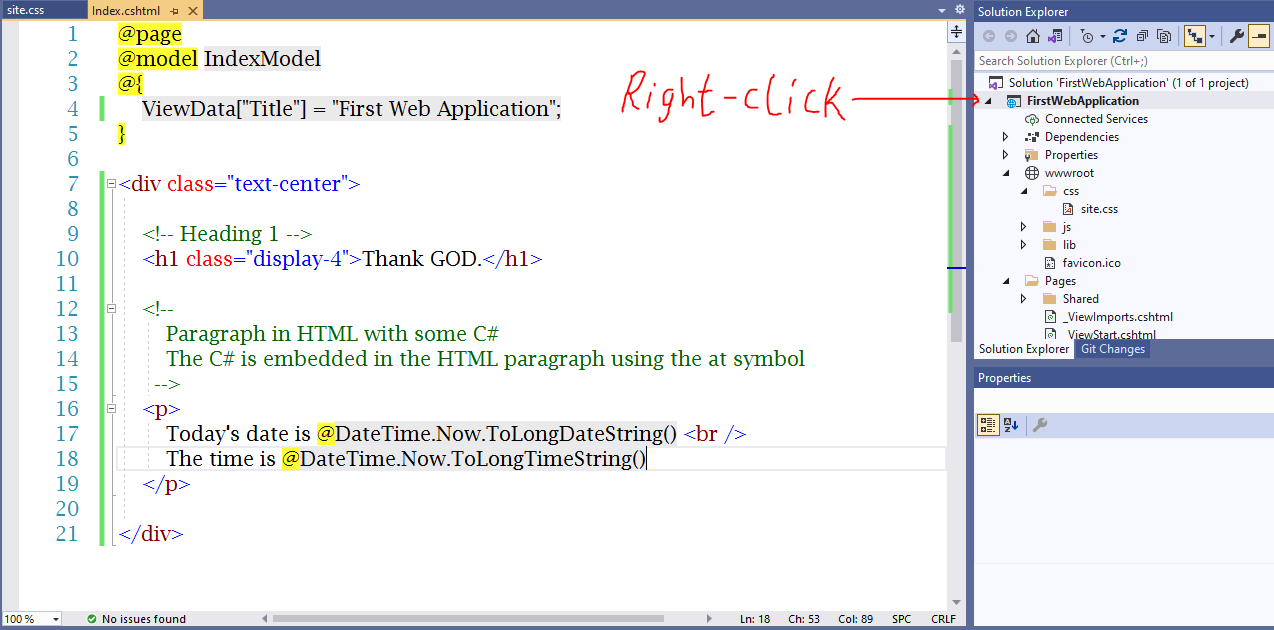Expand the Dependencies node arrow
Viewport: 1274px width, 630px height.
point(1006,137)
